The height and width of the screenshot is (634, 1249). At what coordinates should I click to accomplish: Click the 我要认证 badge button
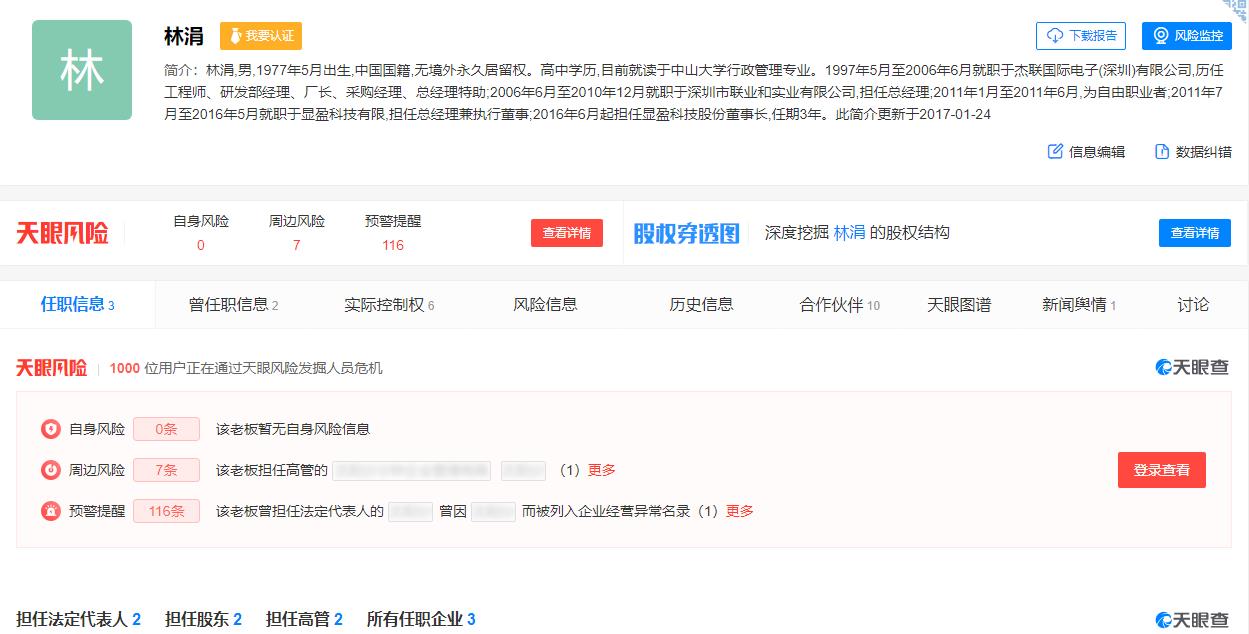261,36
